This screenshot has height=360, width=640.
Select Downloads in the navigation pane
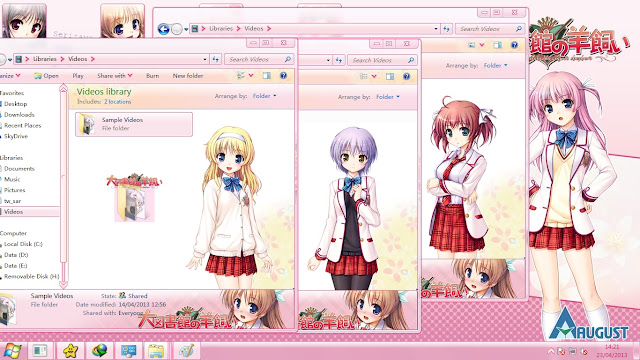[19, 115]
